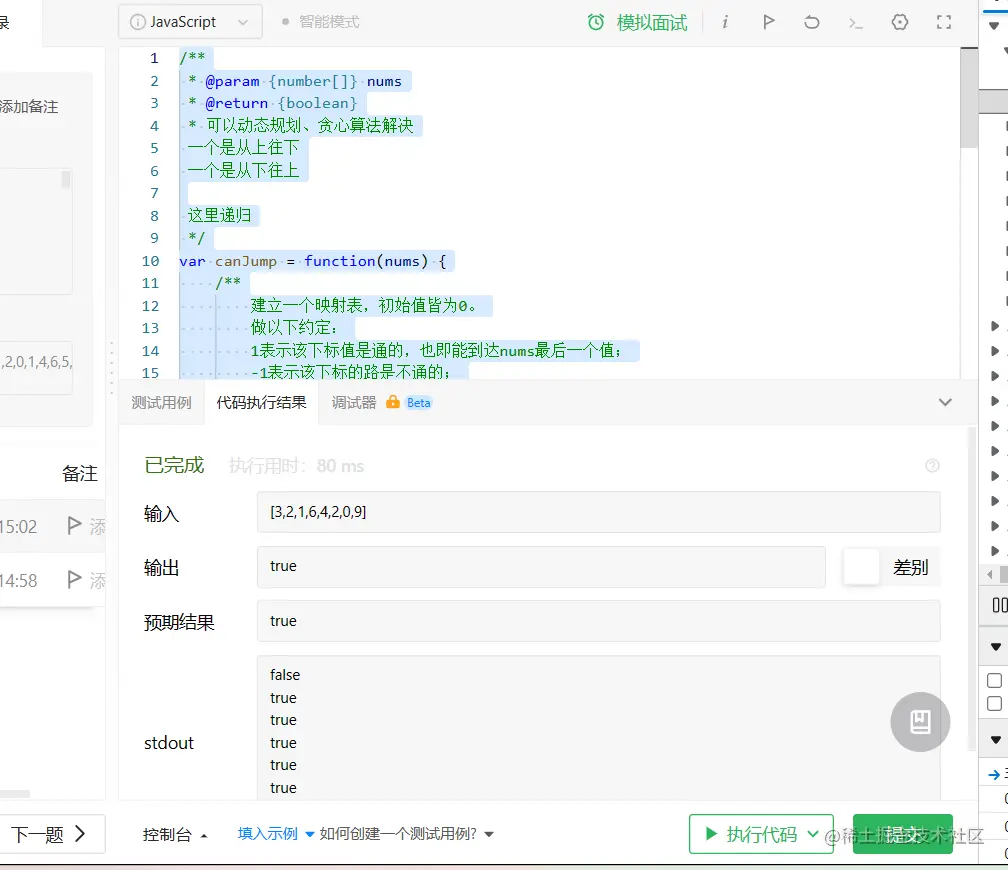The width and height of the screenshot is (1008, 870).
Task: Click the flag icon in the 15:02 row
Action: pyautogui.click(x=75, y=525)
